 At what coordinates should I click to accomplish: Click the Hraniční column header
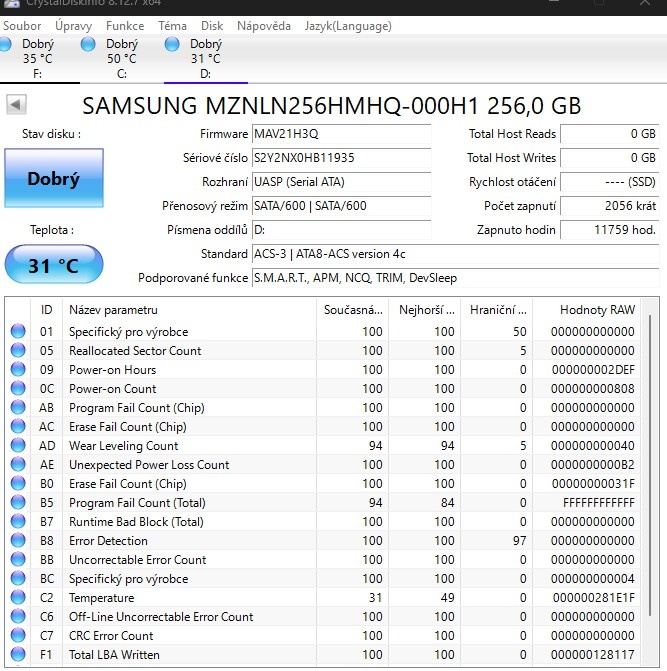click(x=496, y=309)
